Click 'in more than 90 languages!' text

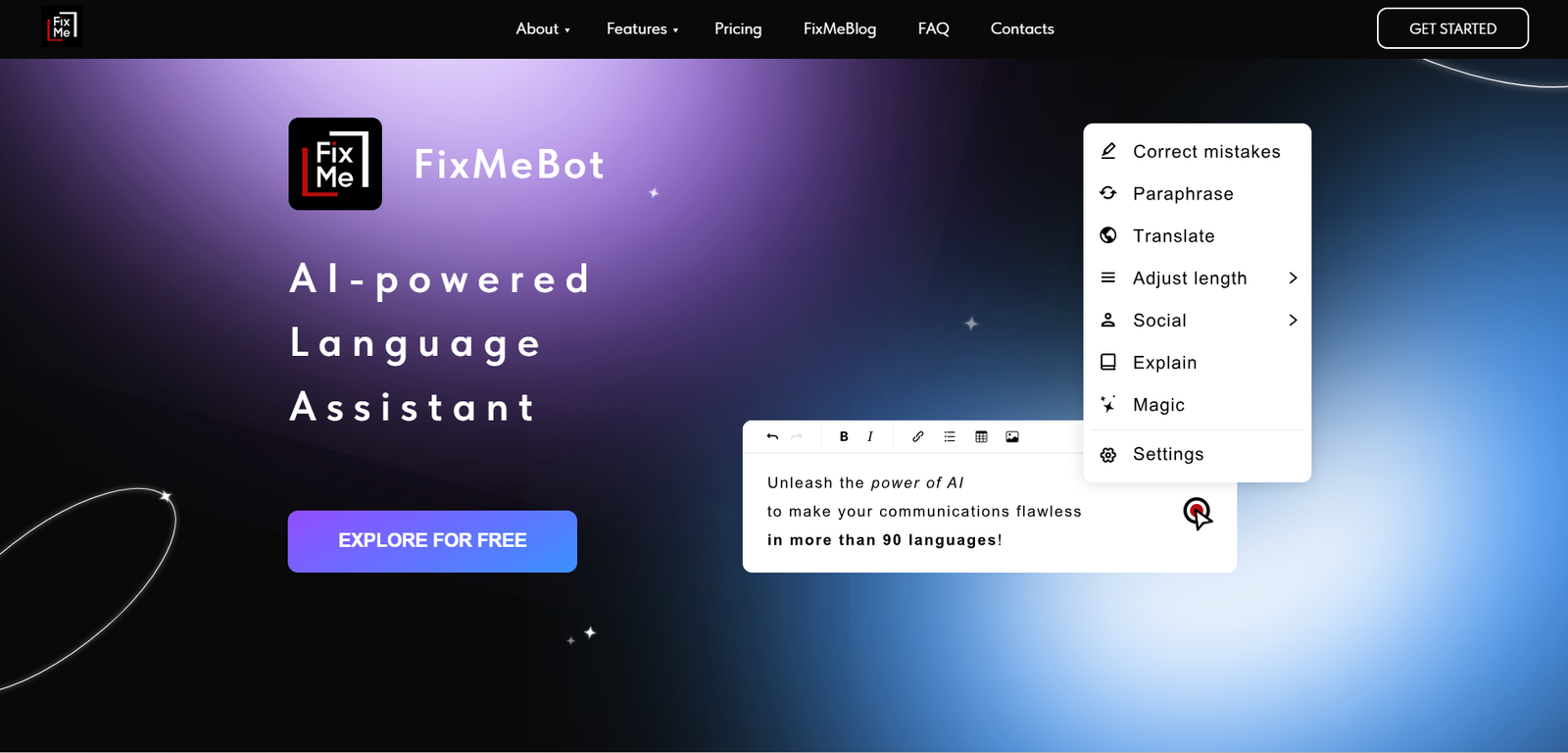click(x=884, y=539)
